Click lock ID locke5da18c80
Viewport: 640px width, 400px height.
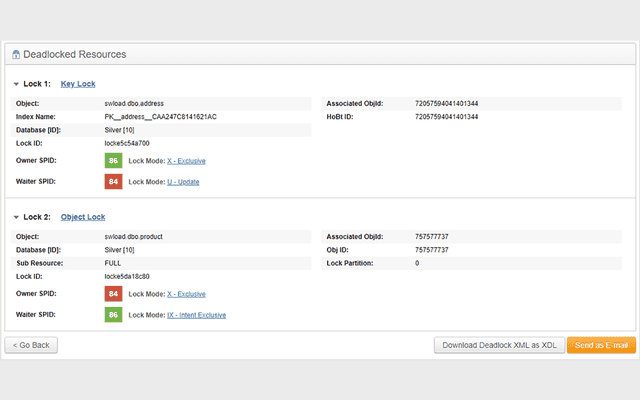coord(127,276)
